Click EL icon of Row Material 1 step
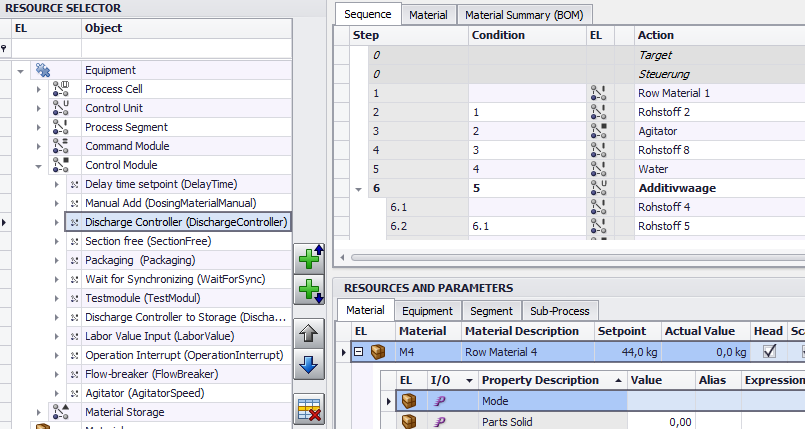Viewport: 805px width, 429px height. [598, 93]
